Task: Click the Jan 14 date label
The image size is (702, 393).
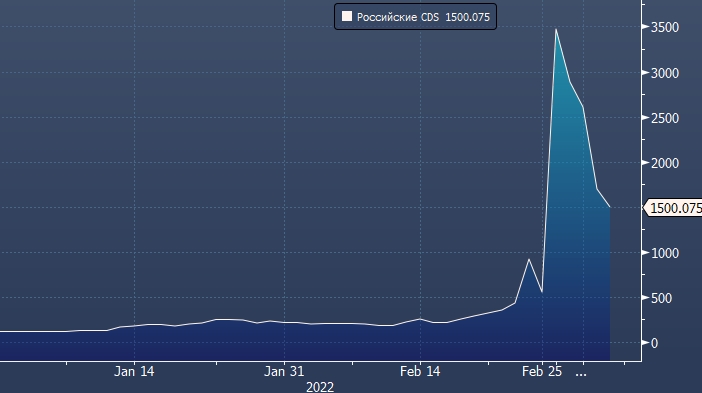Action: (x=134, y=371)
